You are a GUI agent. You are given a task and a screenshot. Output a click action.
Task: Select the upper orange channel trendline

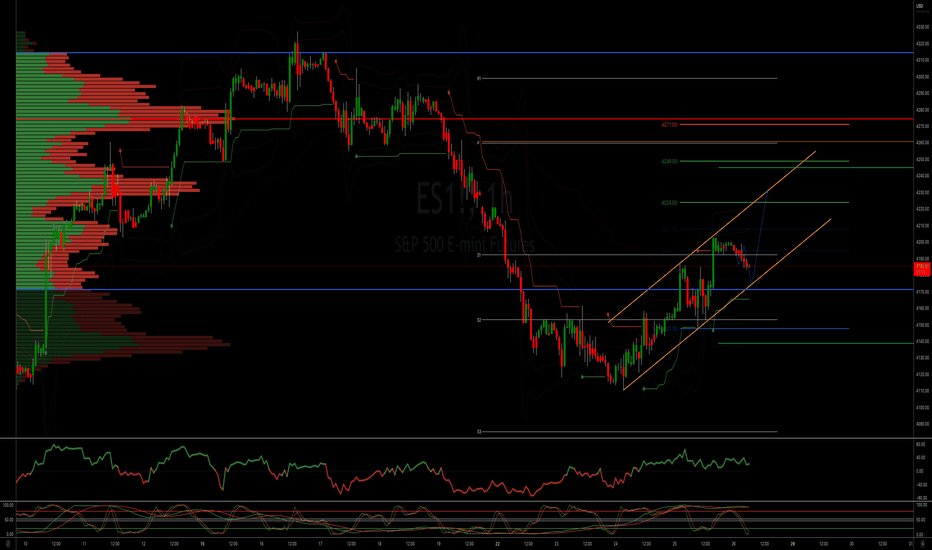(711, 237)
